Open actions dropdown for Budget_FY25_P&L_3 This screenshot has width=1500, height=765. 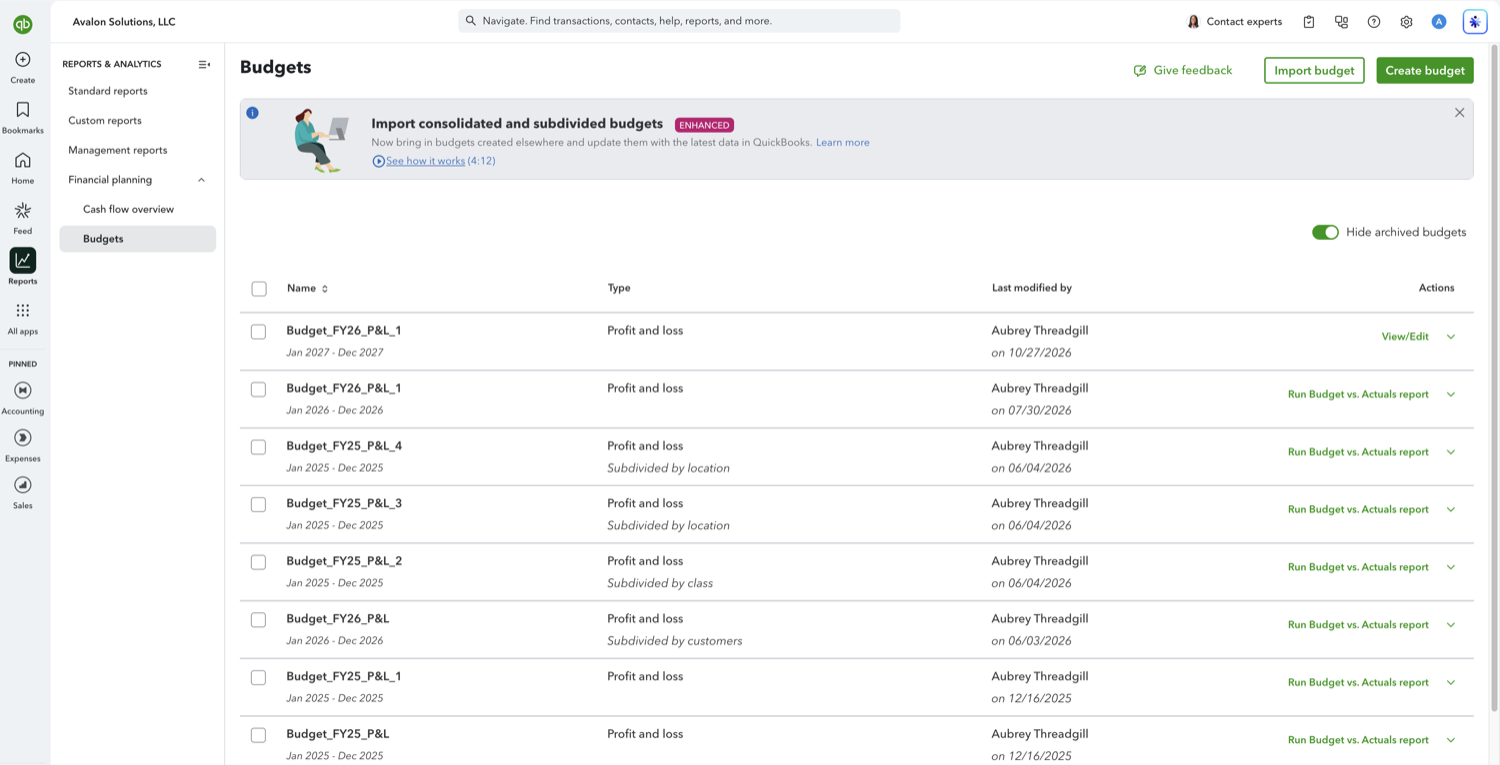tap(1451, 510)
